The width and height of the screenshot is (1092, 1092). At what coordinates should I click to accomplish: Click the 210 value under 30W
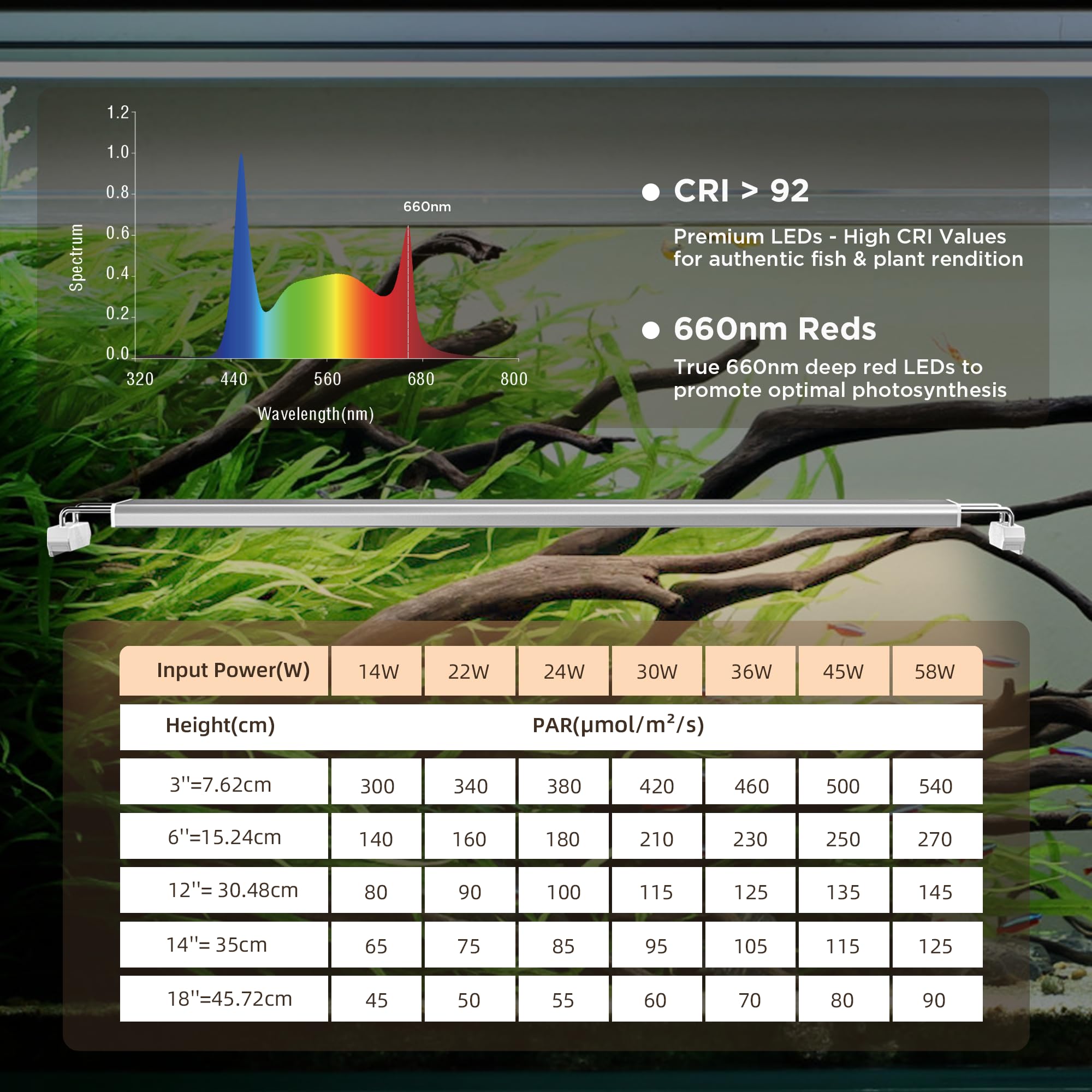tap(656, 839)
